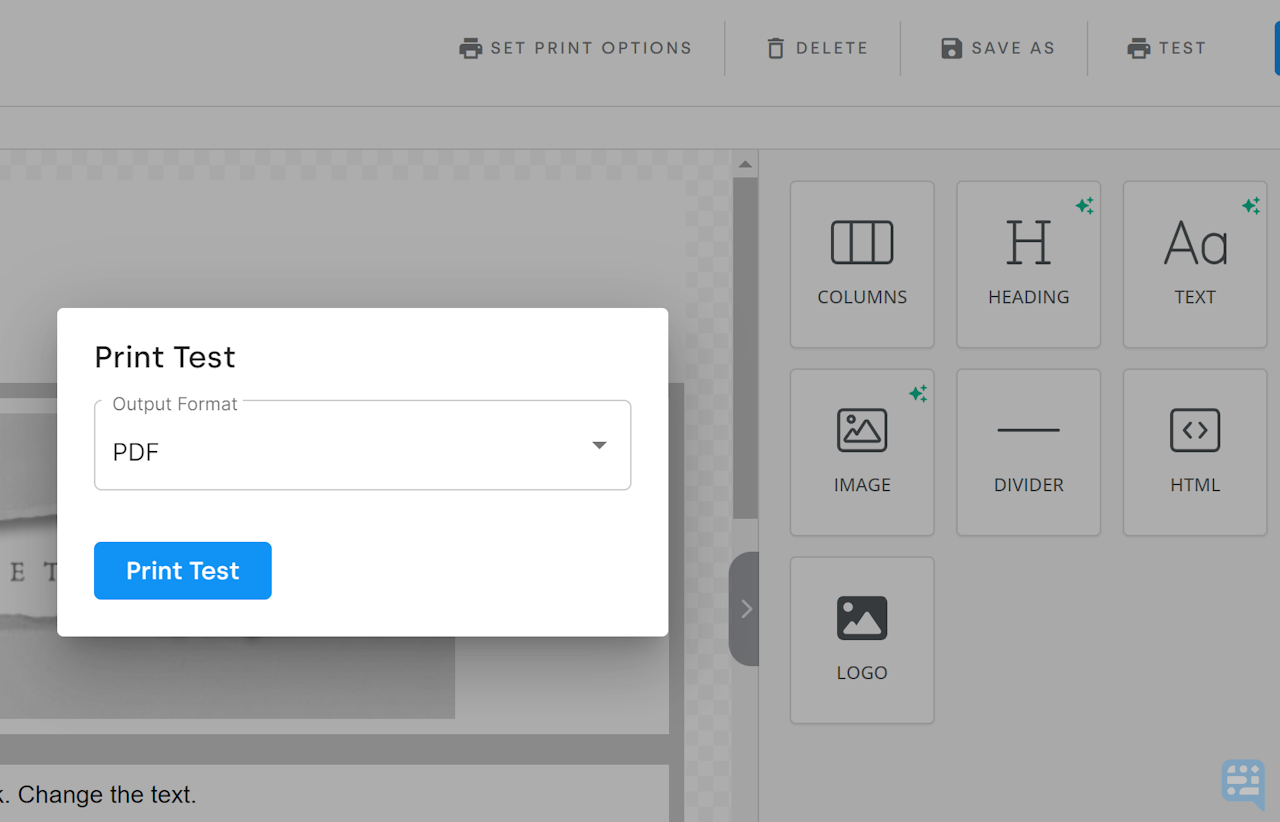
Task: Click the trash icon next to Delete
Action: [775, 47]
